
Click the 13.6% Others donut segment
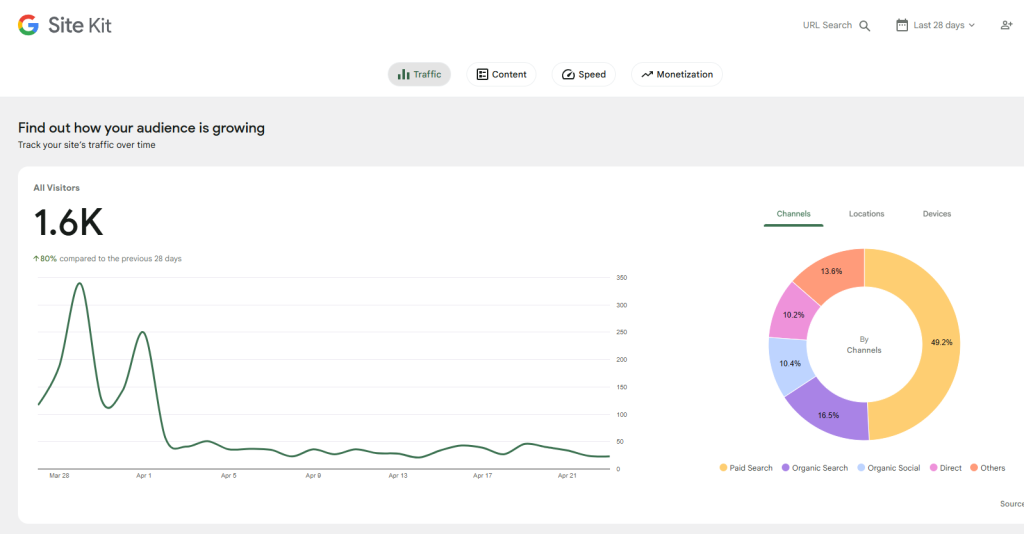830,271
